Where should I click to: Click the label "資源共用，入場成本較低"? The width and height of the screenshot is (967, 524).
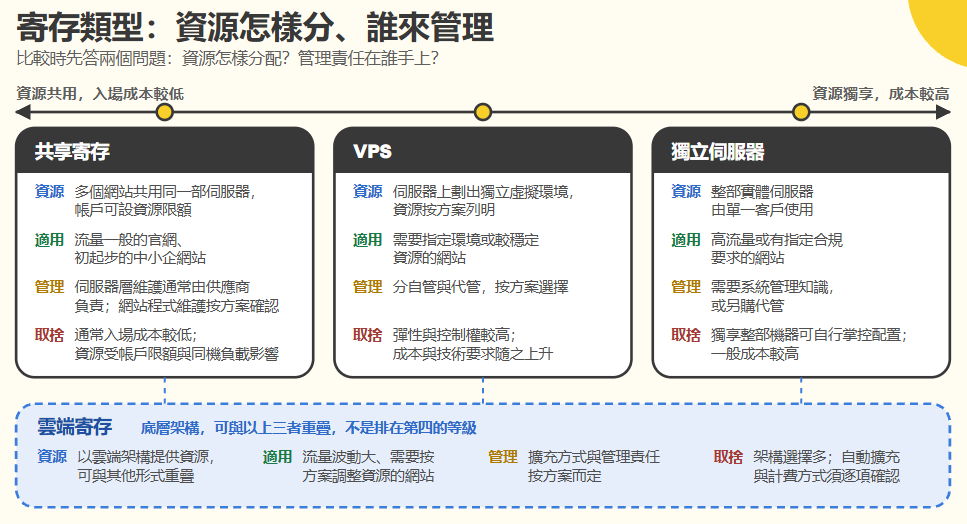coord(100,94)
